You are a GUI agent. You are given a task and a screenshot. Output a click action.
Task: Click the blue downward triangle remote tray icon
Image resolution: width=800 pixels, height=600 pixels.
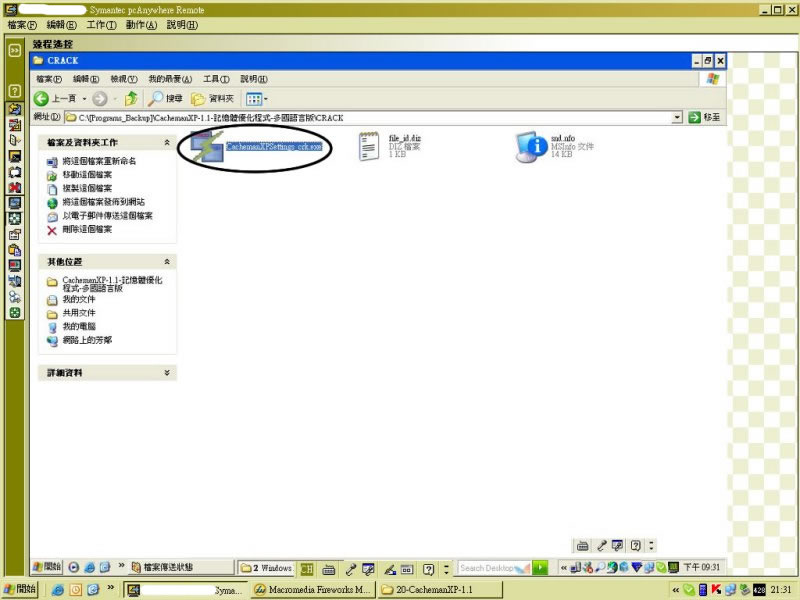[x=636, y=567]
